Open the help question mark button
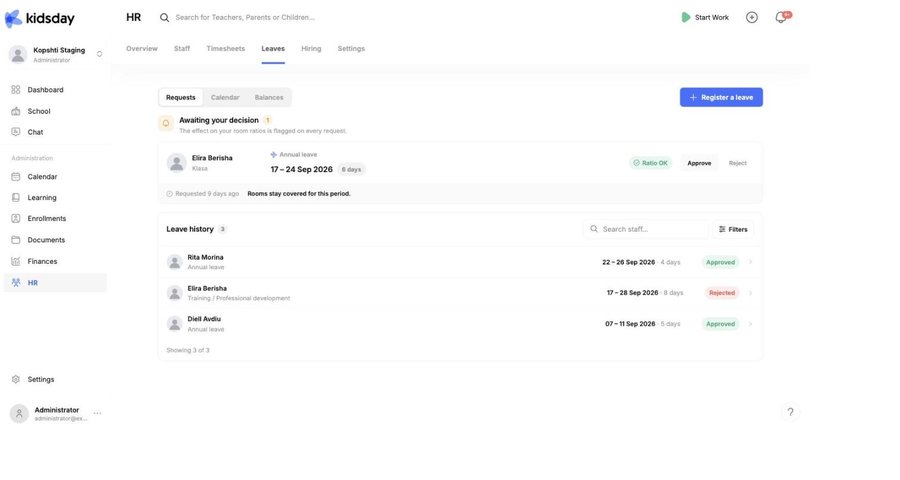Viewport: 900px width, 480px height. (790, 412)
